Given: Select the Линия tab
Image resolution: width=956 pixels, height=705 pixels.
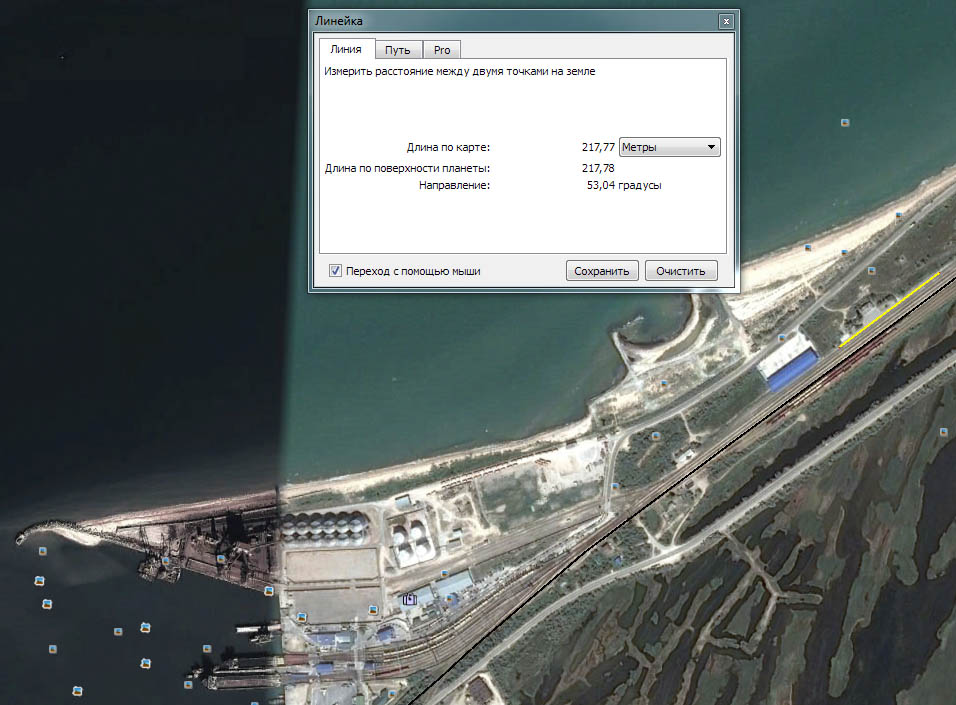Looking at the screenshot, I should point(346,49).
